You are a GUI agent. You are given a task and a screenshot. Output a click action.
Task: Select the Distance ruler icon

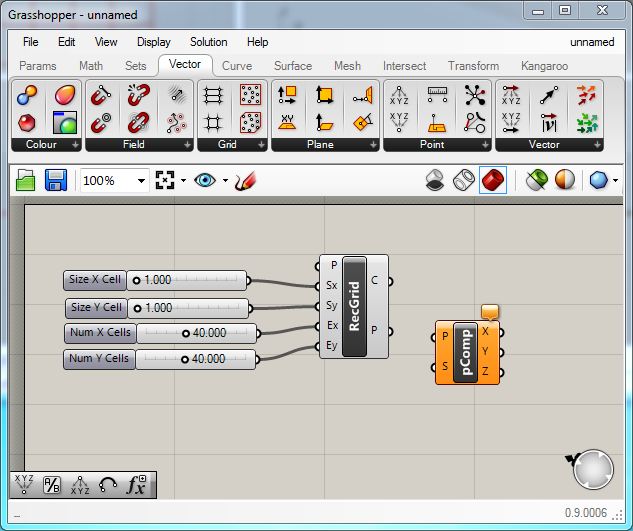437,95
